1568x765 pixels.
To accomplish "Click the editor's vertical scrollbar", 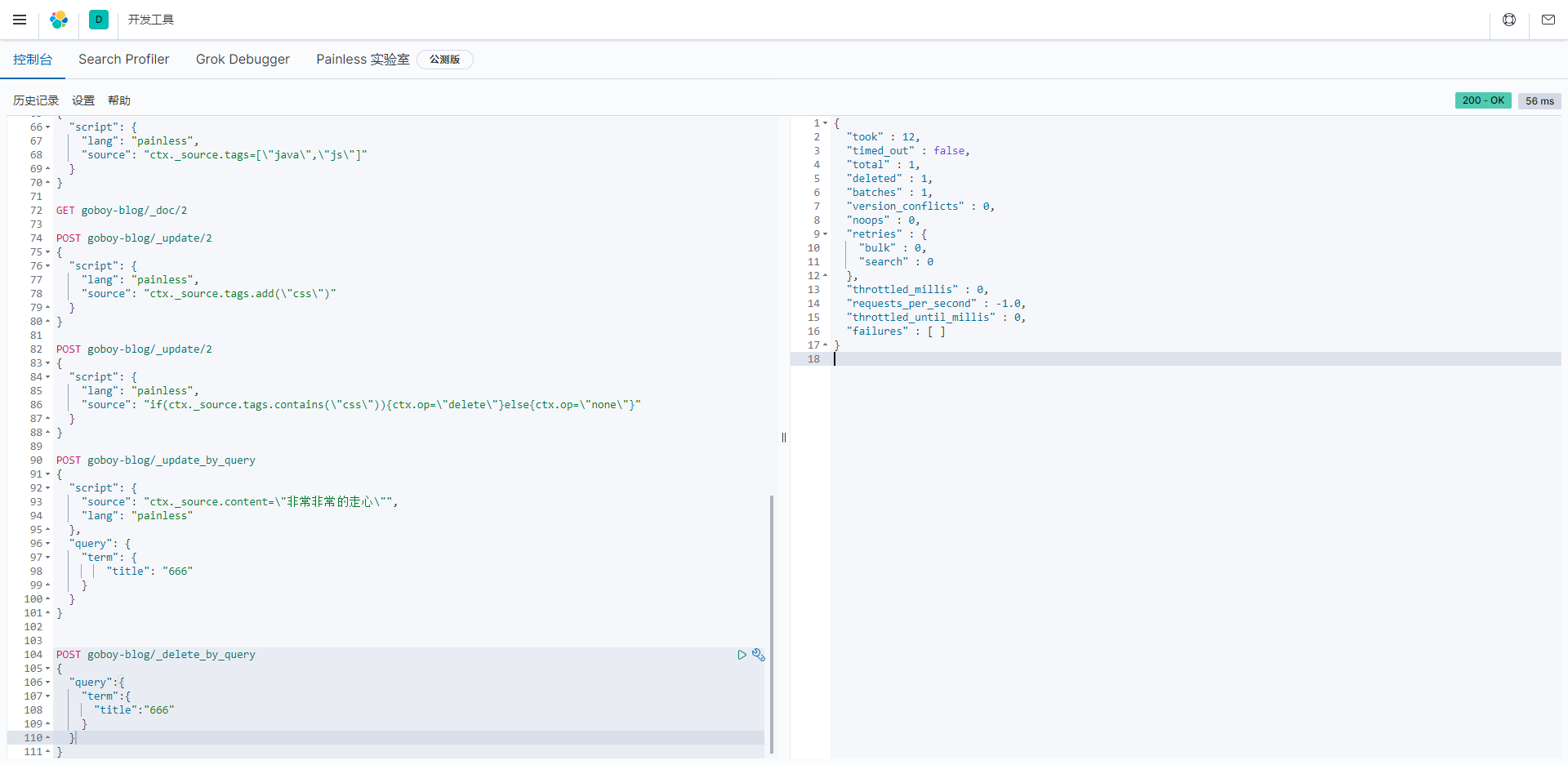I will coord(772,625).
